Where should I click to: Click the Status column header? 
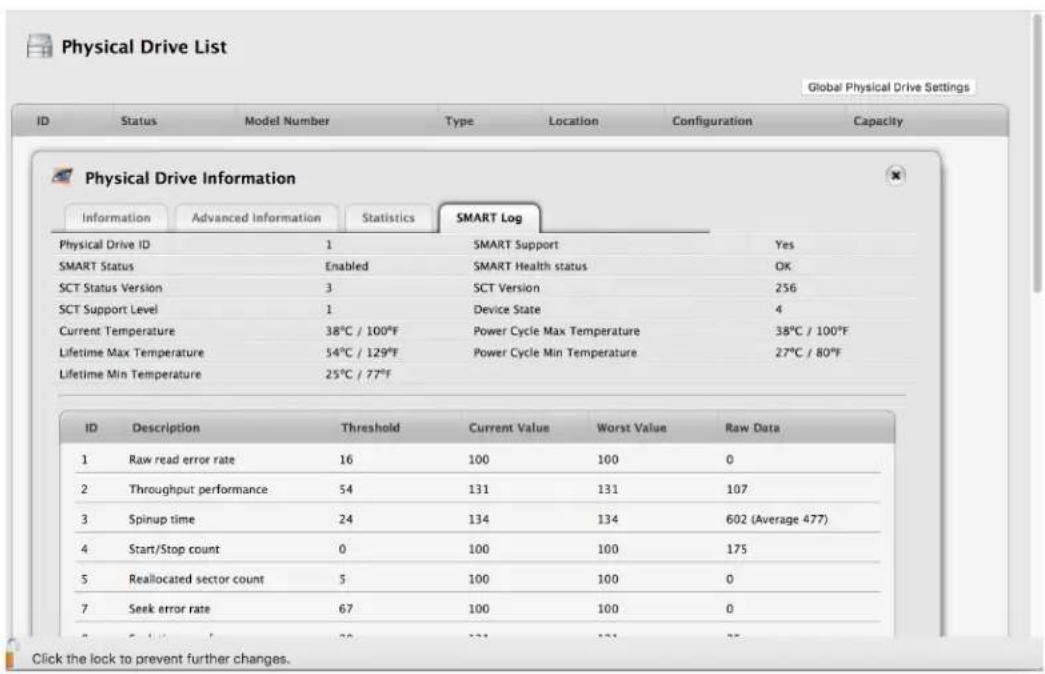coord(139,121)
